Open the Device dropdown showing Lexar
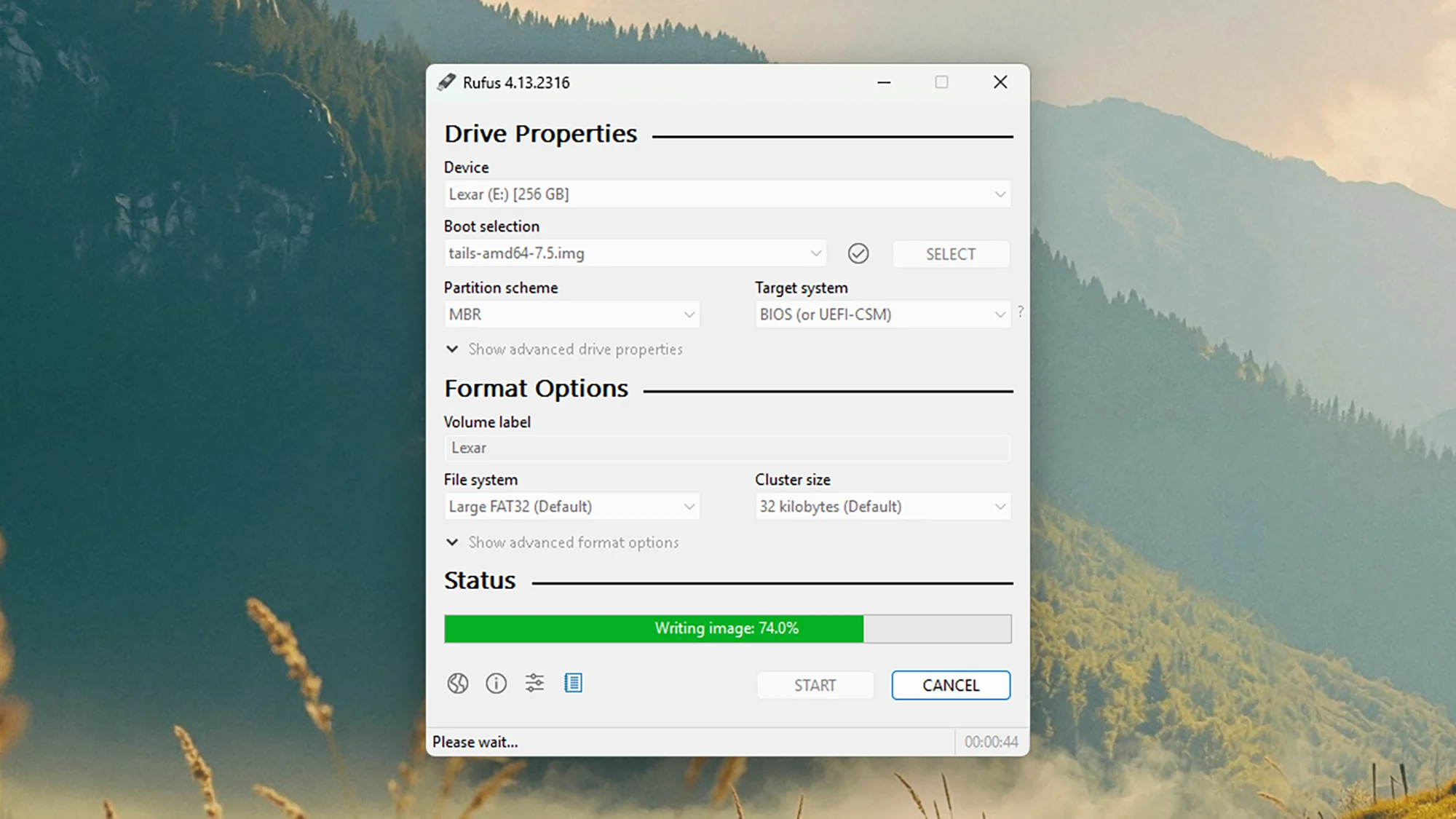The width and height of the screenshot is (1456, 819). (727, 194)
